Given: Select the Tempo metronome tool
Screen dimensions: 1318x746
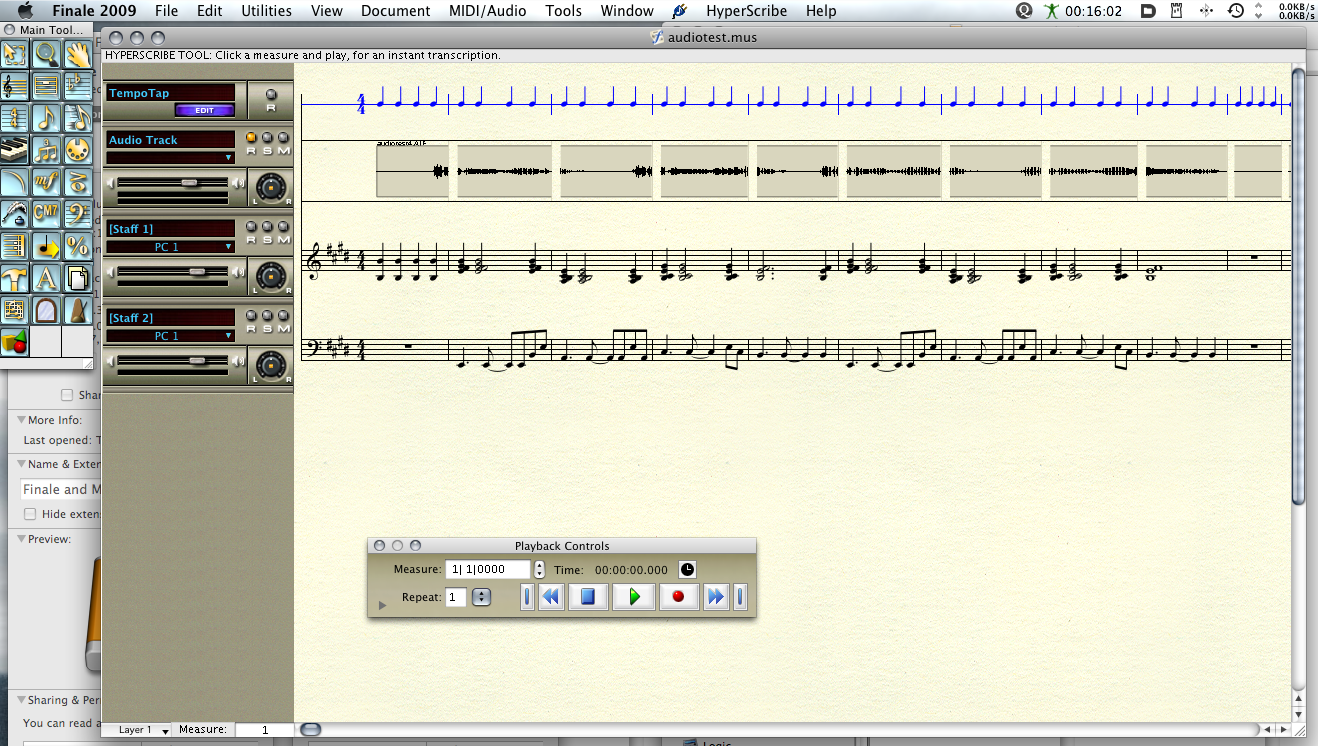Looking at the screenshot, I should pos(78,310).
